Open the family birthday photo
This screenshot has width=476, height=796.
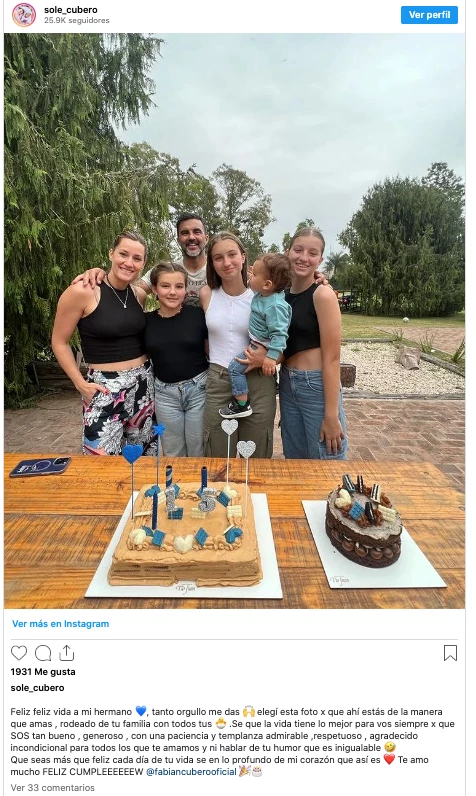[x=234, y=321]
